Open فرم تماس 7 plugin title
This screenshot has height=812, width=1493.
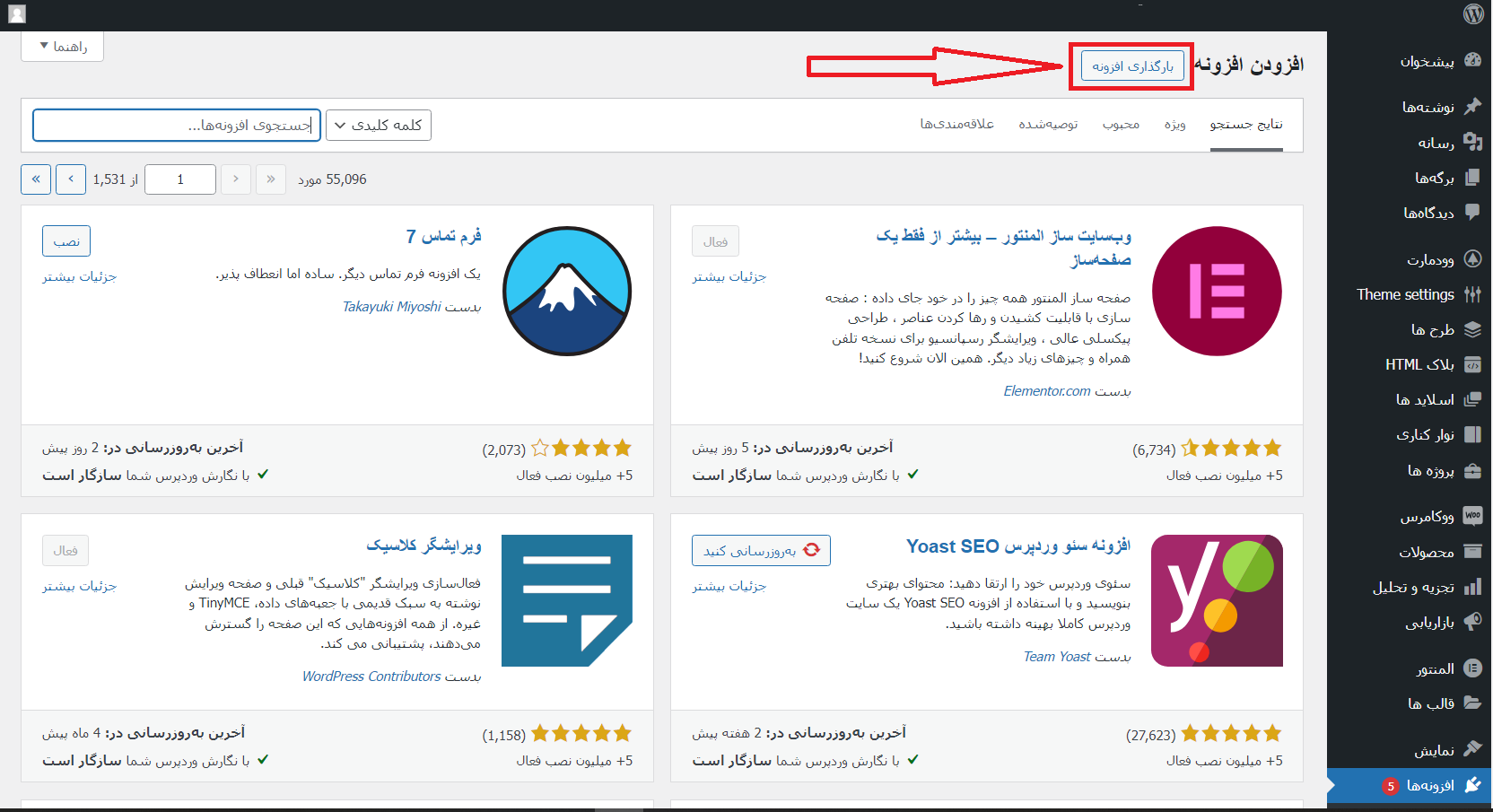[x=443, y=236]
